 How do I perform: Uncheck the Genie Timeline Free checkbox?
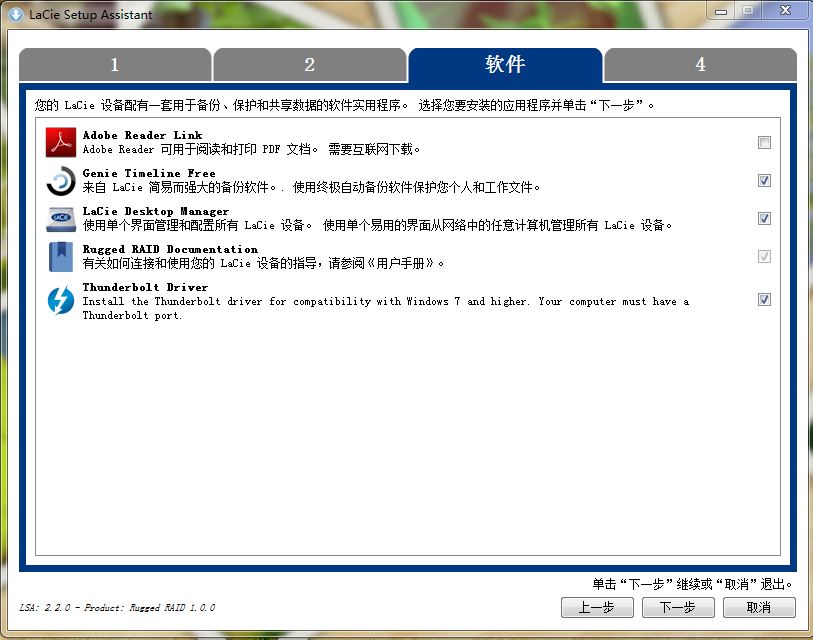[764, 181]
